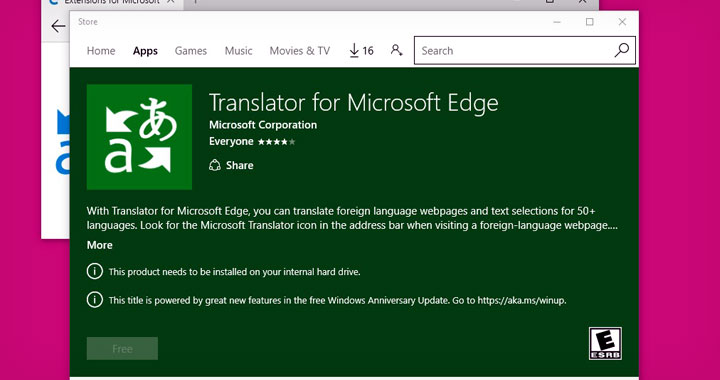Viewport: 720px width, 380px height.
Task: Open the four-star ratings indicator
Action: (276, 142)
